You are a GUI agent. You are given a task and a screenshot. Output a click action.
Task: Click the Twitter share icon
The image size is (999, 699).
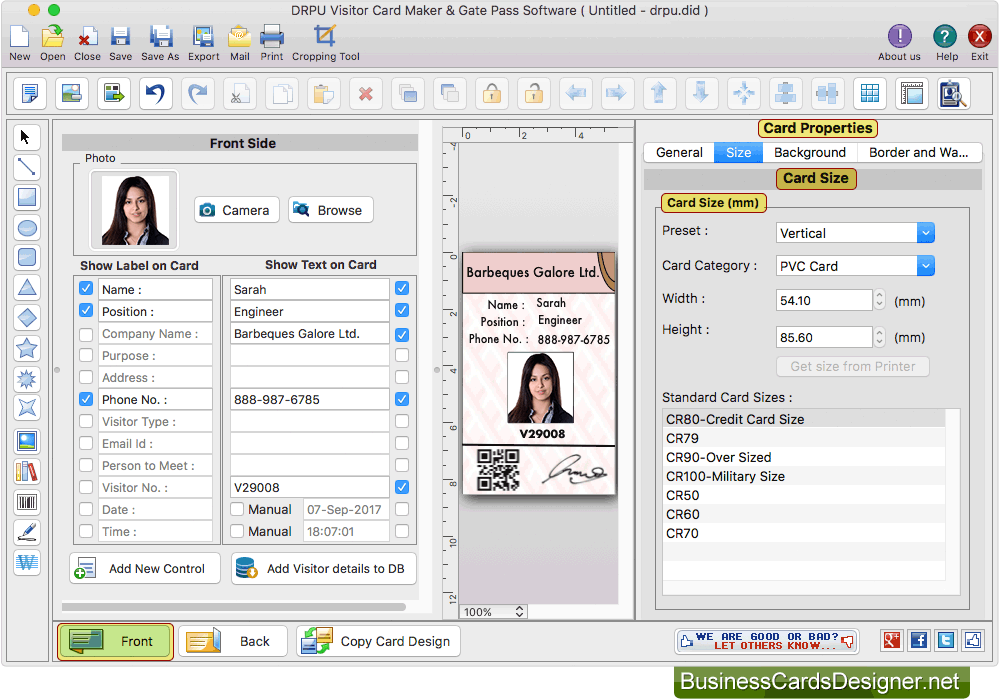click(946, 640)
